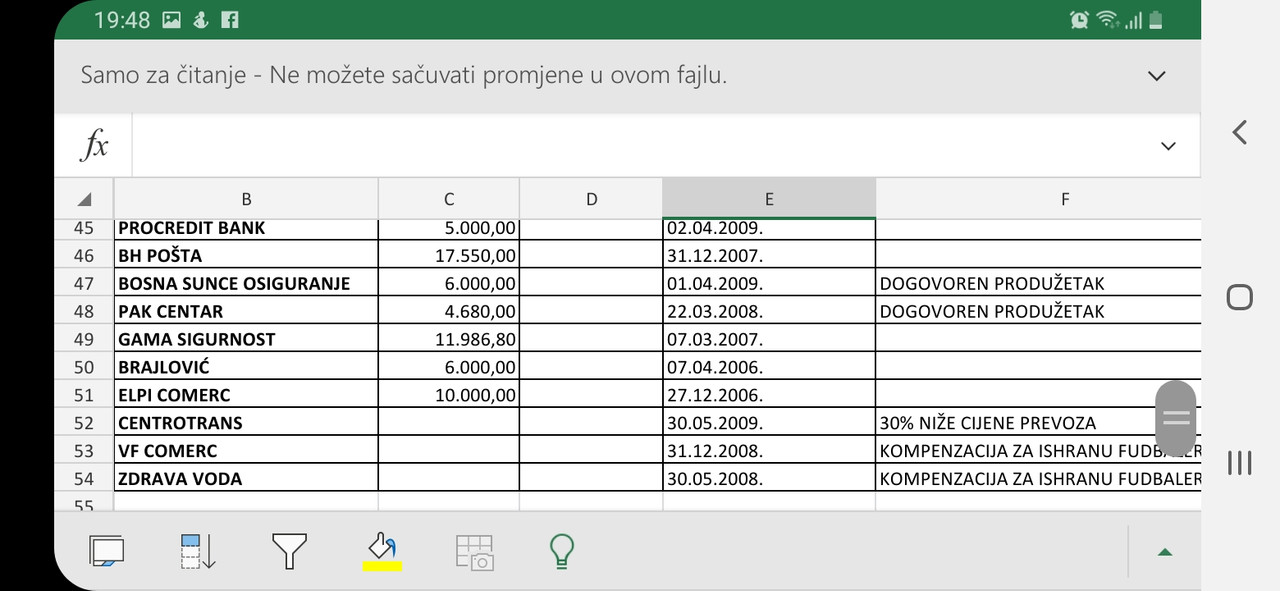This screenshot has height=591, width=1280.
Task: Select cell PAK CENTAR
Action: click(246, 311)
